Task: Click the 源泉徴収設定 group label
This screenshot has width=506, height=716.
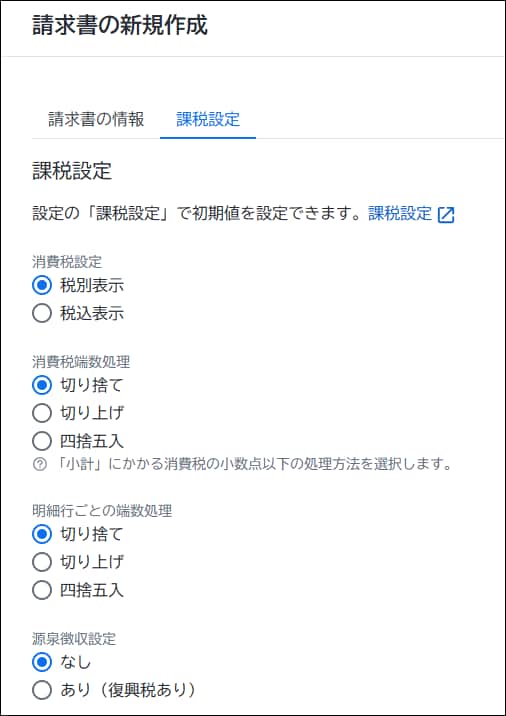Action: click(x=74, y=639)
